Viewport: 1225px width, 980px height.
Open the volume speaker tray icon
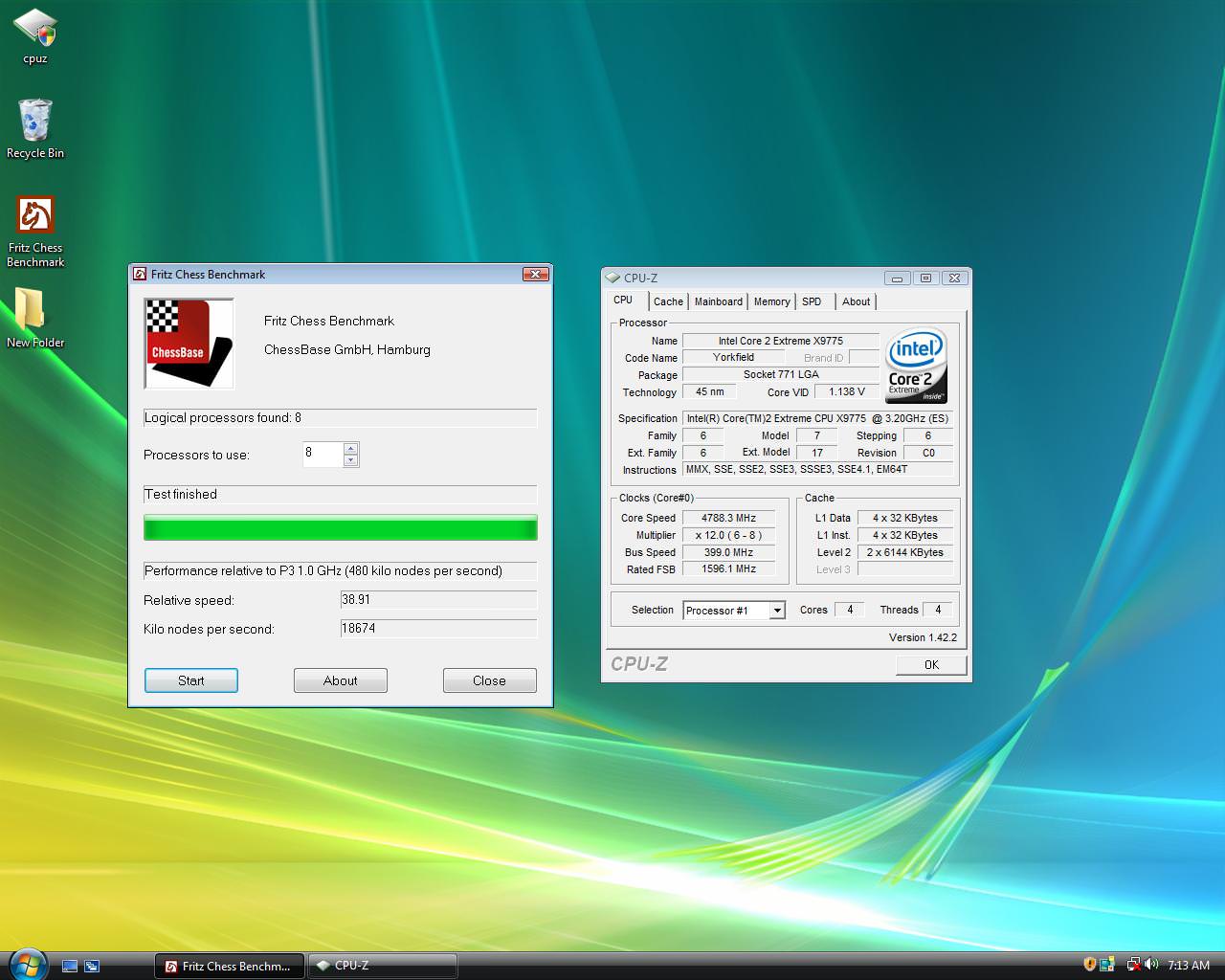(1150, 965)
